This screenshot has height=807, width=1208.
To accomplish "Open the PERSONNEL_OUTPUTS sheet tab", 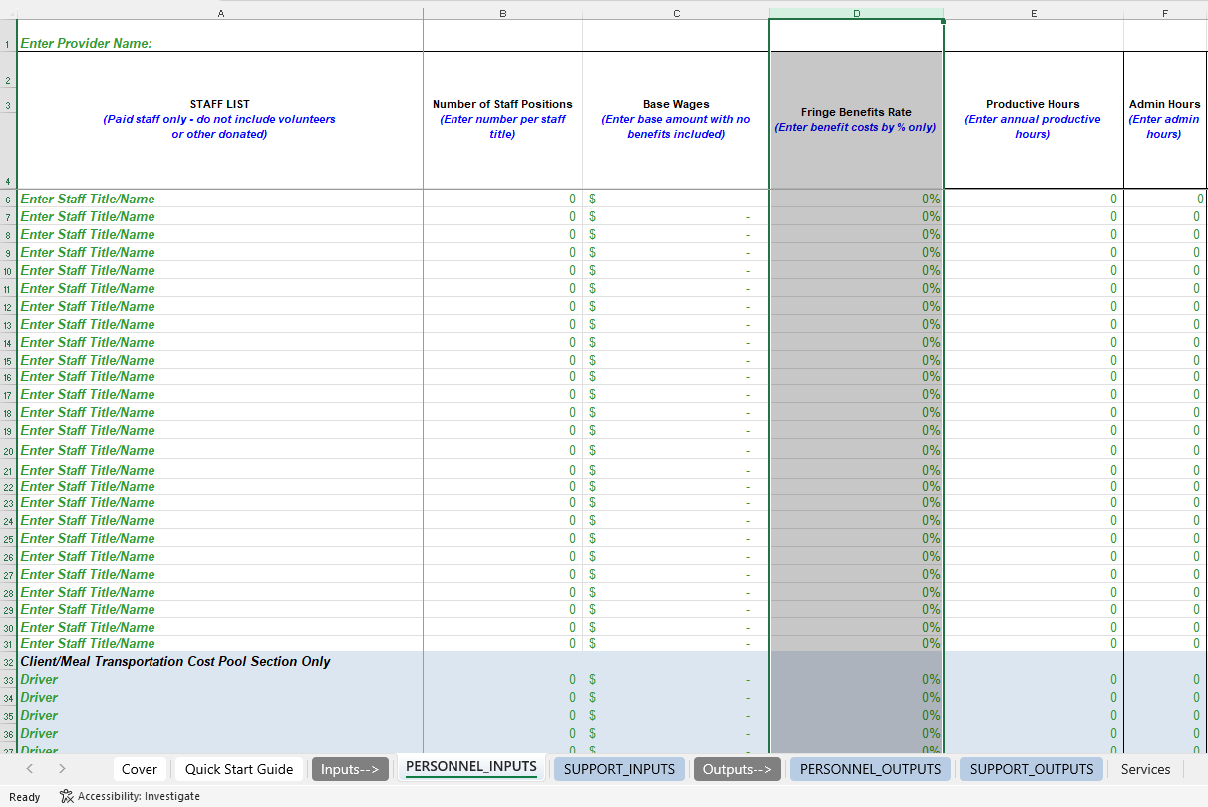I will click(x=870, y=769).
